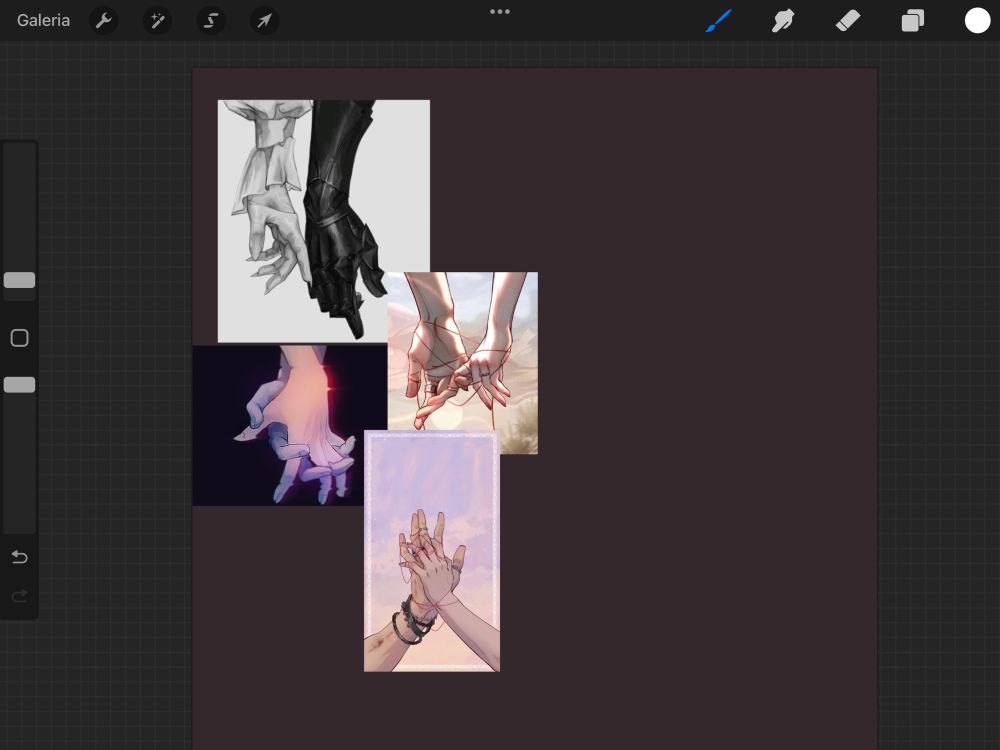Select the Brush tool
Screen dimensions: 1000x750
pos(719,20)
